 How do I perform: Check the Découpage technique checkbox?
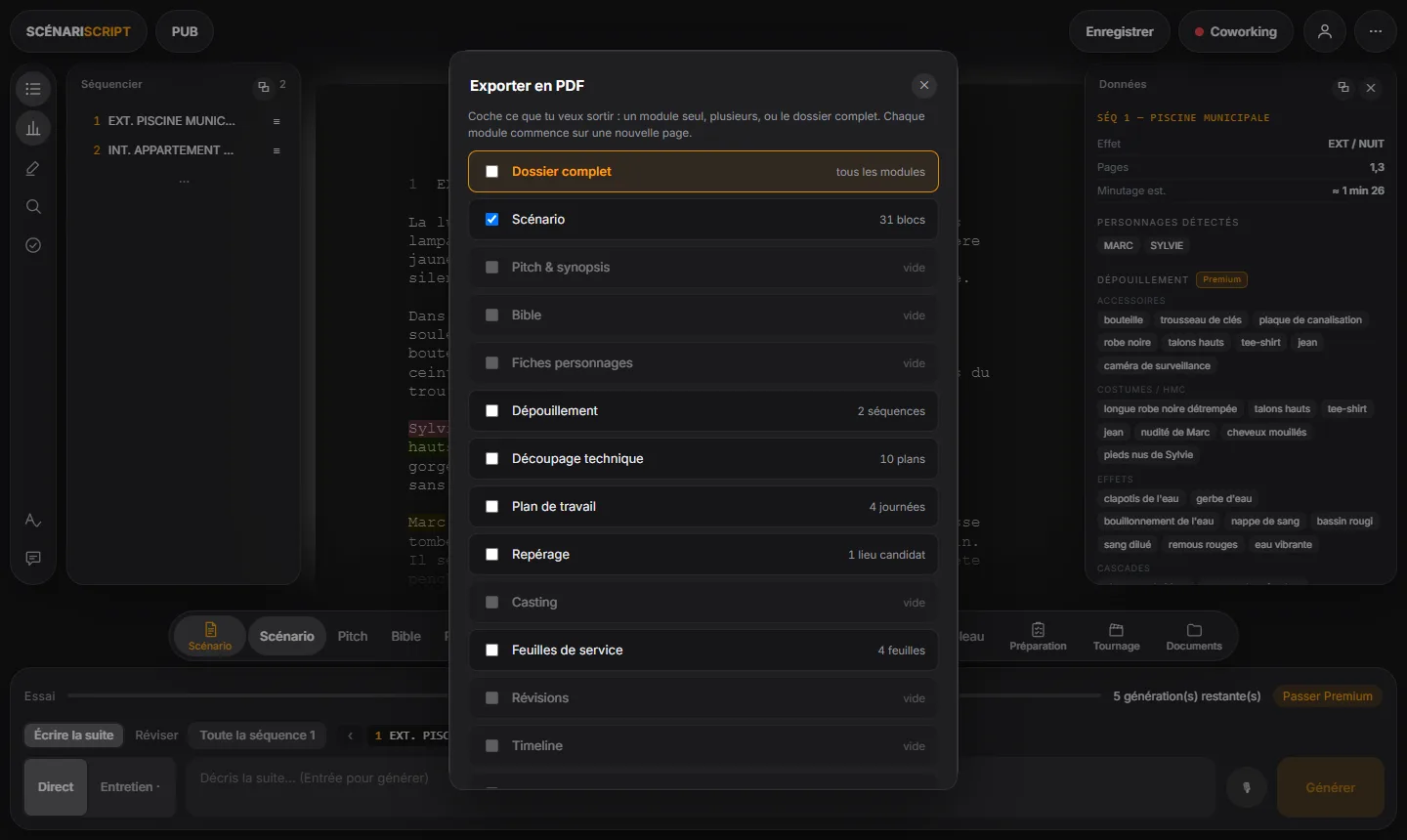492,459
